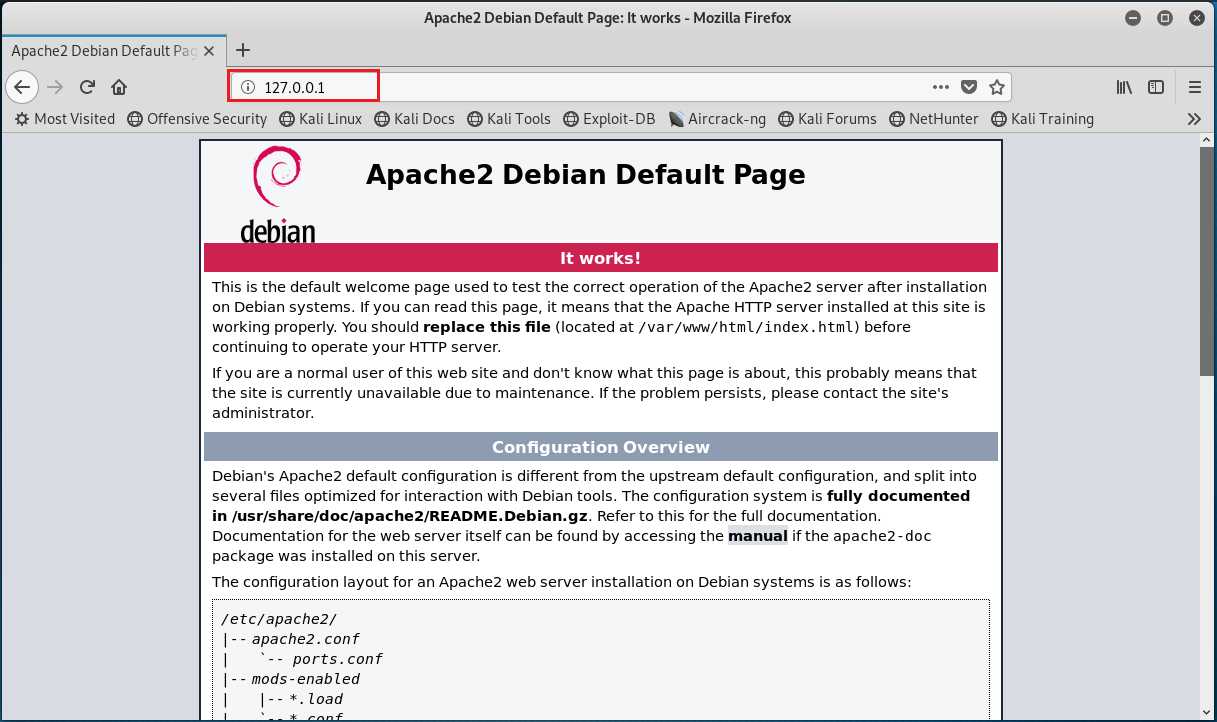This screenshot has width=1217, height=722.
Task: Close the Firefox window
Action: tap(1196, 18)
